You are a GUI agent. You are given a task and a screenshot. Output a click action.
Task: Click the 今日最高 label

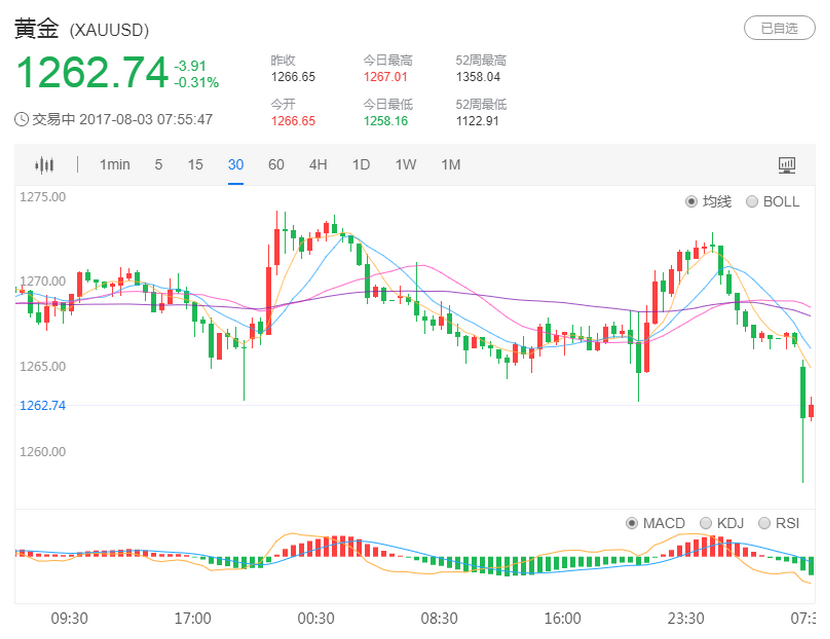(x=387, y=61)
